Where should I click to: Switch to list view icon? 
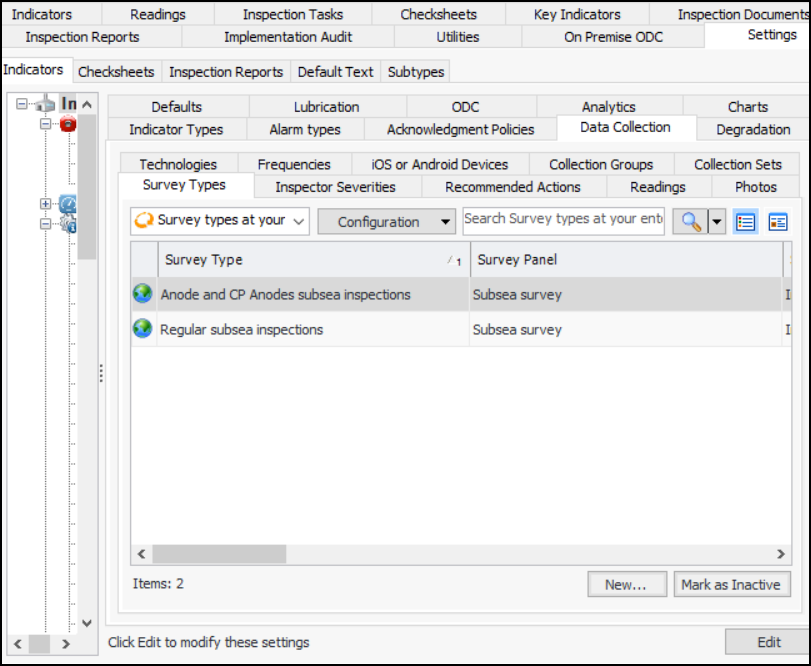(745, 222)
